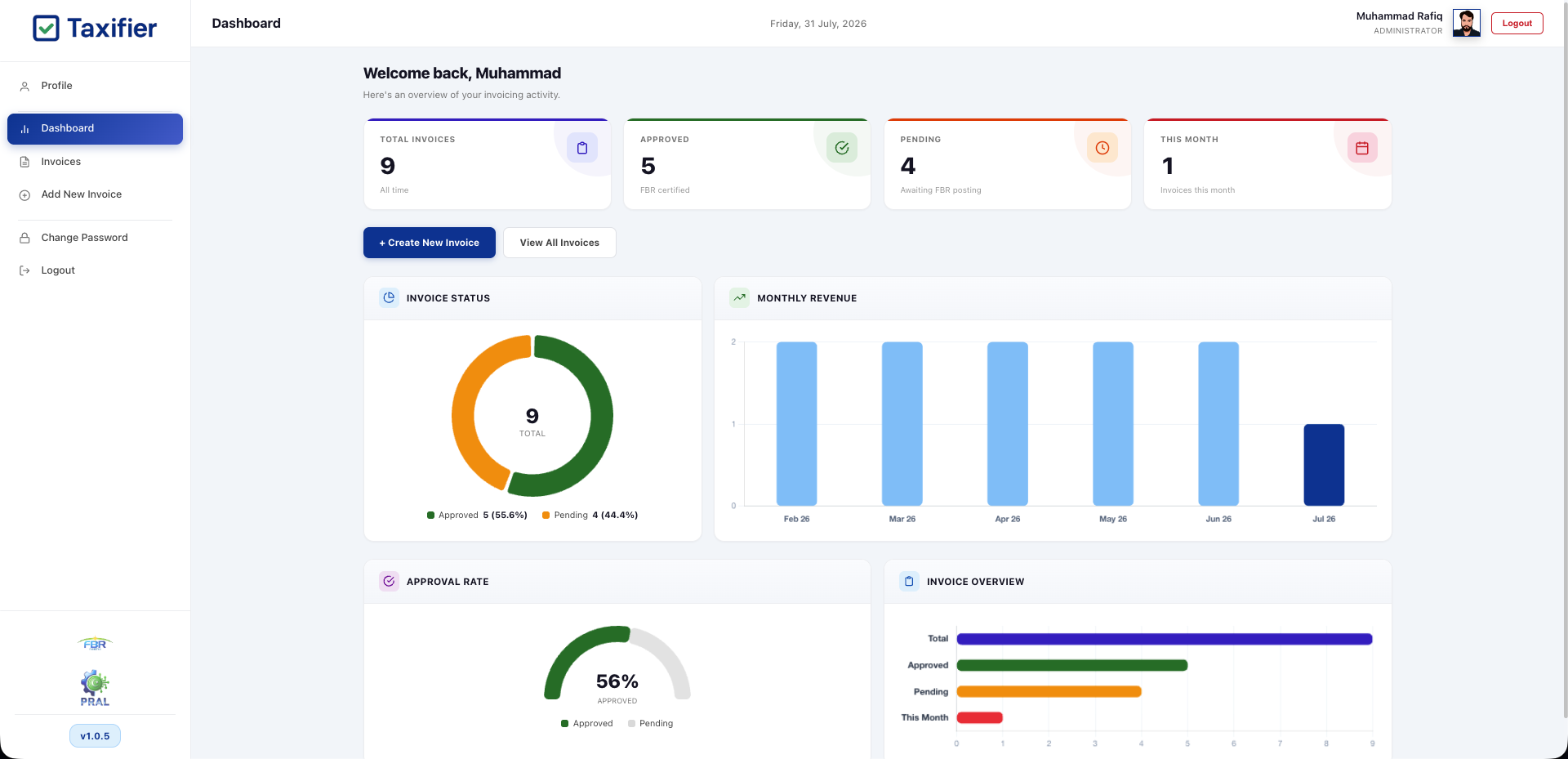Click the page vertical scrollbar
1568x759 pixels.
[1565, 359]
